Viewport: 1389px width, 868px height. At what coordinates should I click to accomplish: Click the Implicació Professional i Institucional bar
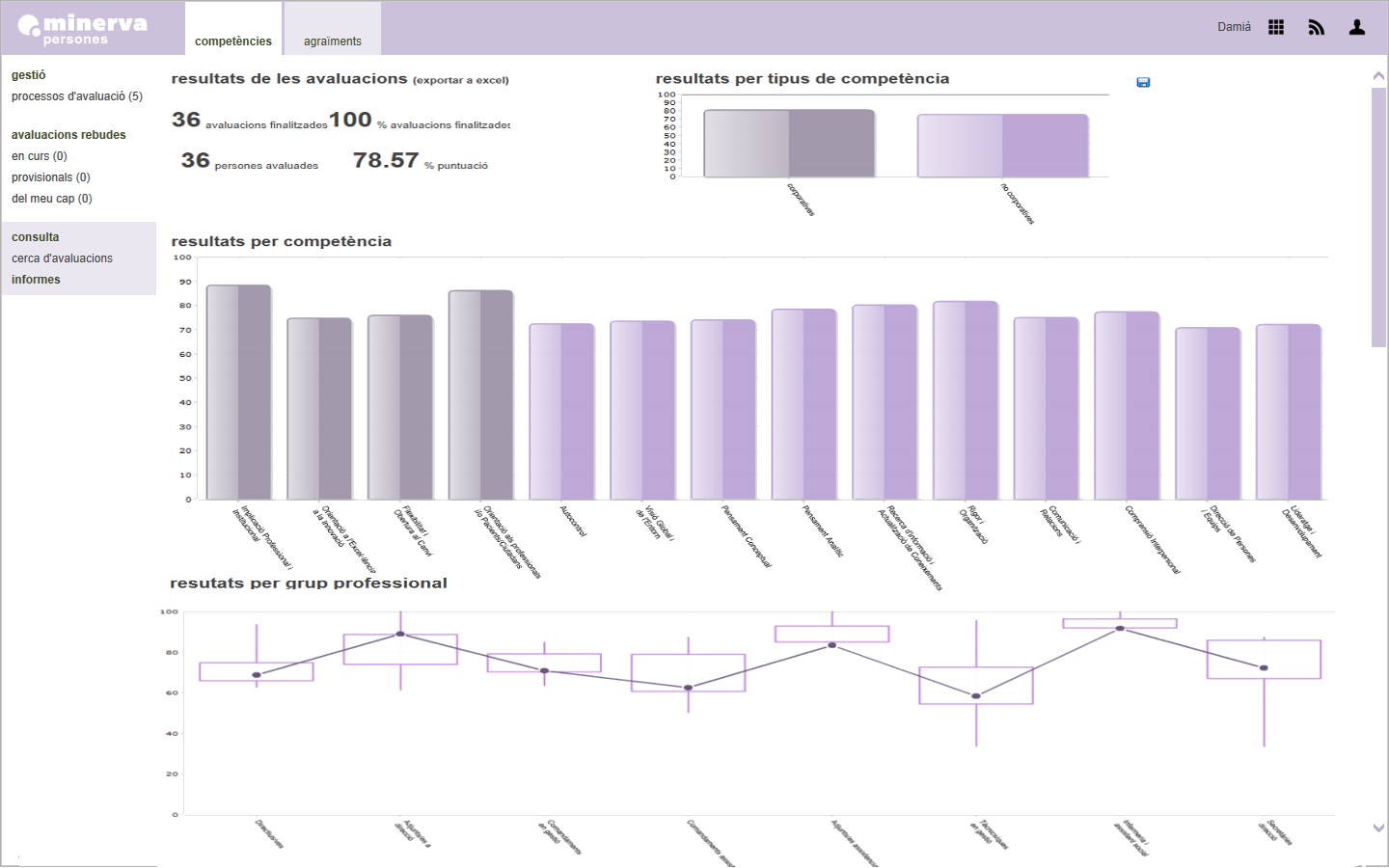coord(239,393)
